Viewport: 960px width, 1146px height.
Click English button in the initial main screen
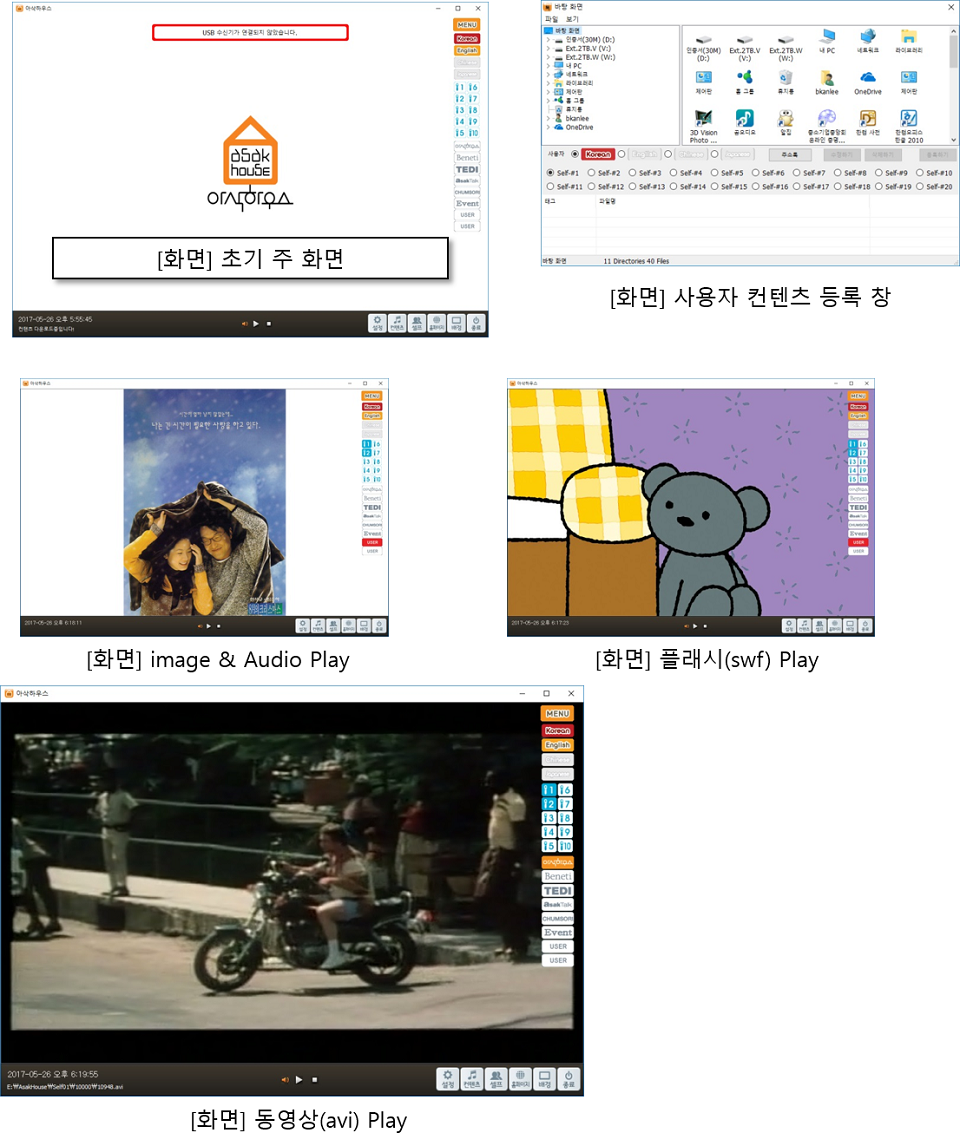tap(467, 50)
